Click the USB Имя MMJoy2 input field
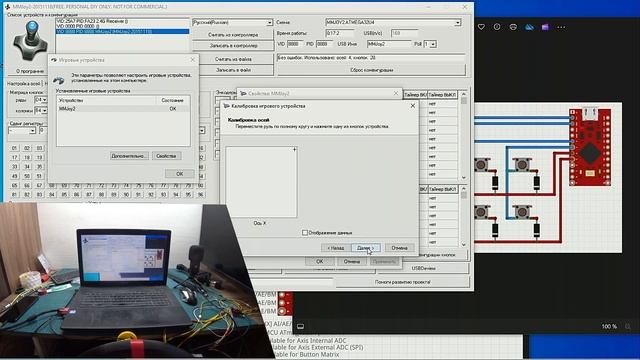This screenshot has height=360, width=640. (x=389, y=44)
